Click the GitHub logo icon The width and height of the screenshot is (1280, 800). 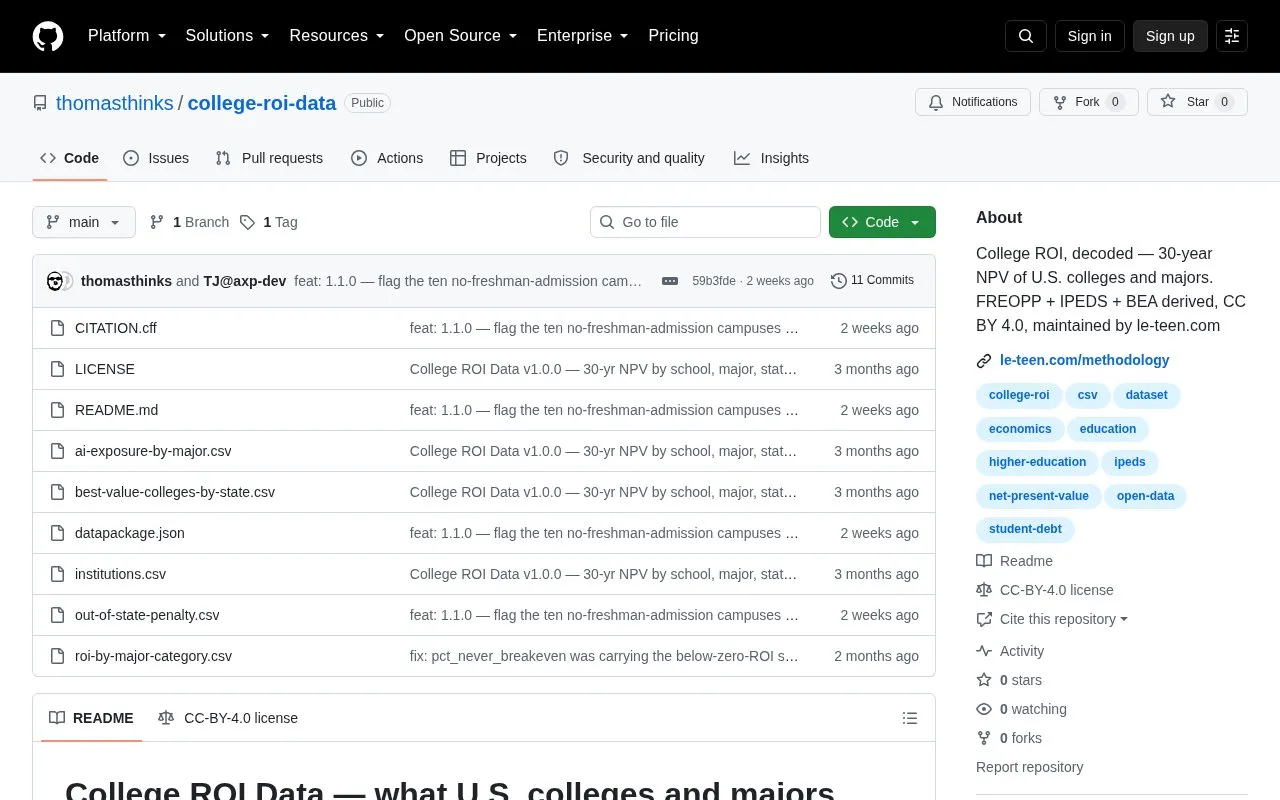[x=48, y=36]
